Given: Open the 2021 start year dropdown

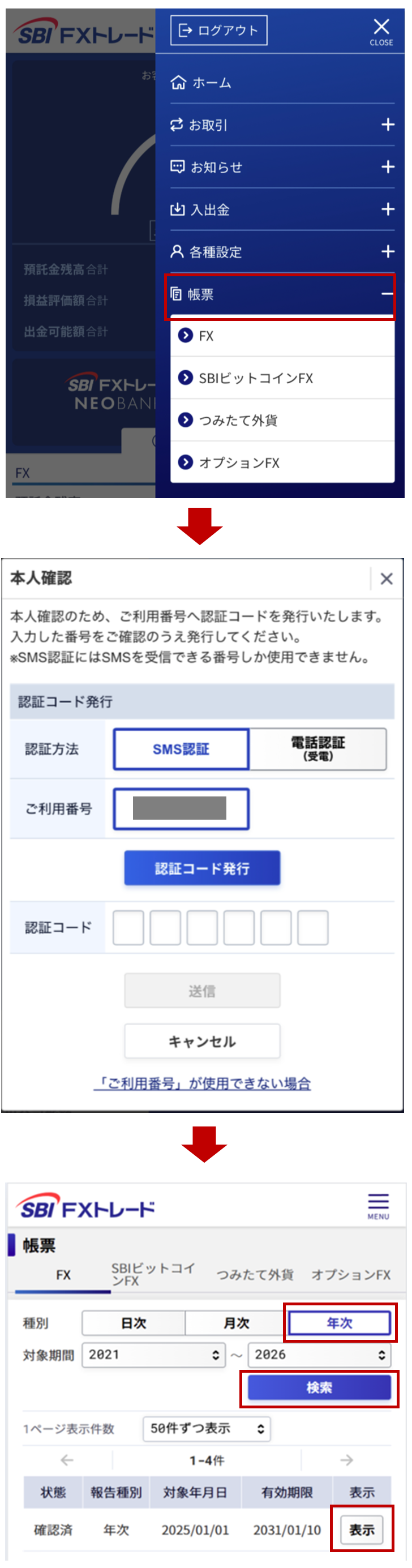Looking at the screenshot, I should pos(153,1355).
